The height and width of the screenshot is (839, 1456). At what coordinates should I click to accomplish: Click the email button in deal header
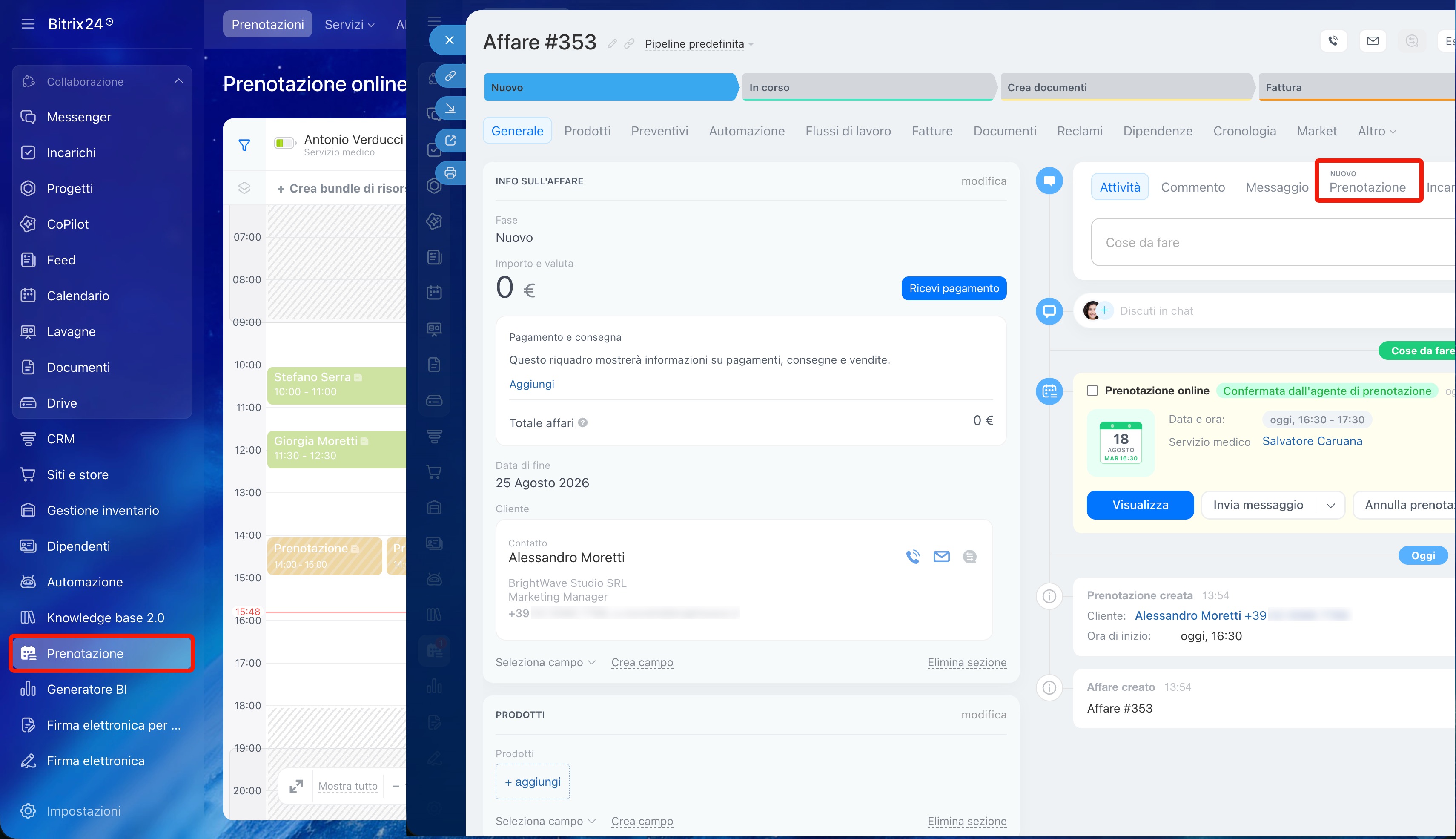click(x=1373, y=41)
